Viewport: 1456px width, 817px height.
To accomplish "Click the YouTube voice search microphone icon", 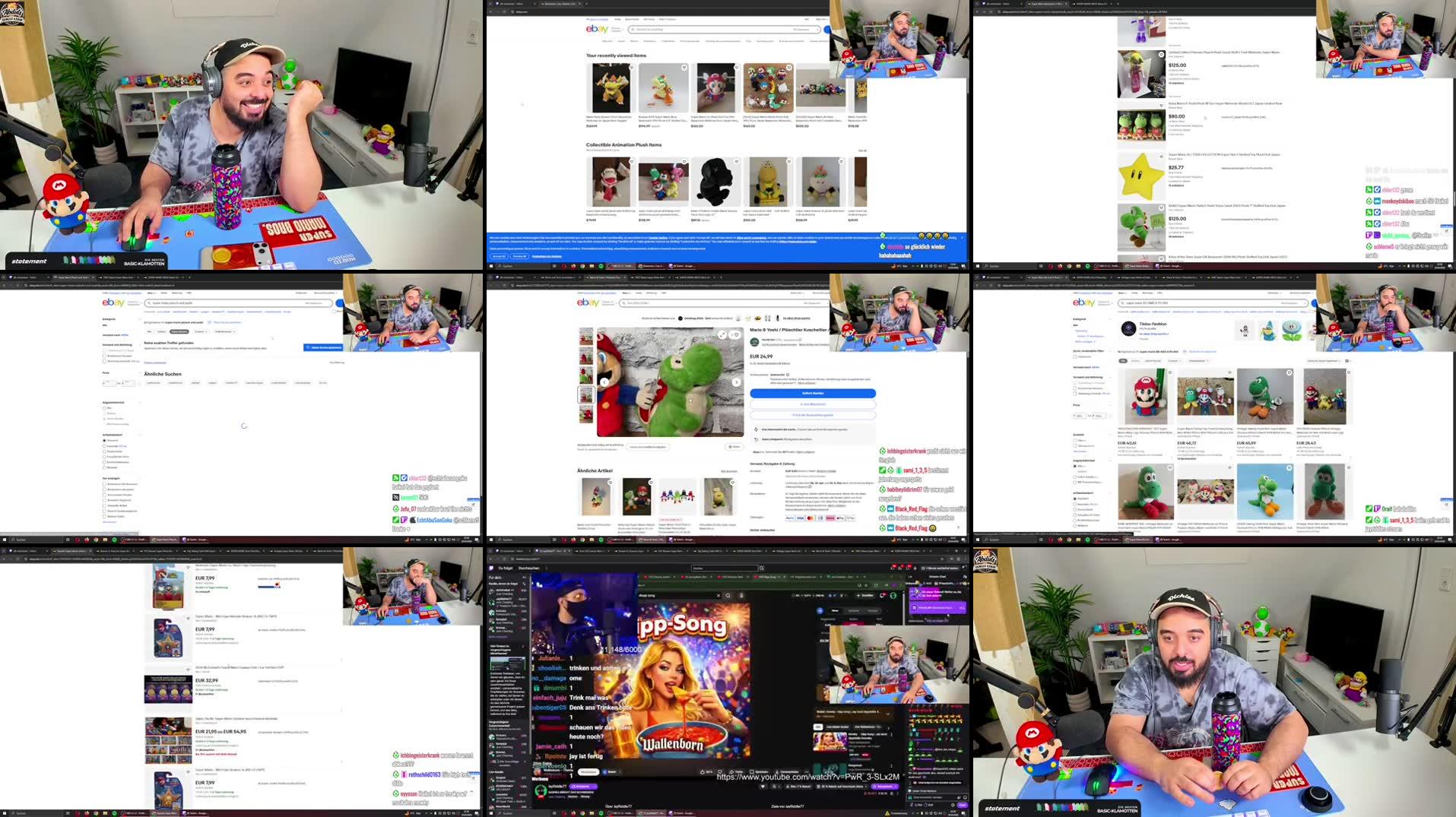I will point(741,596).
